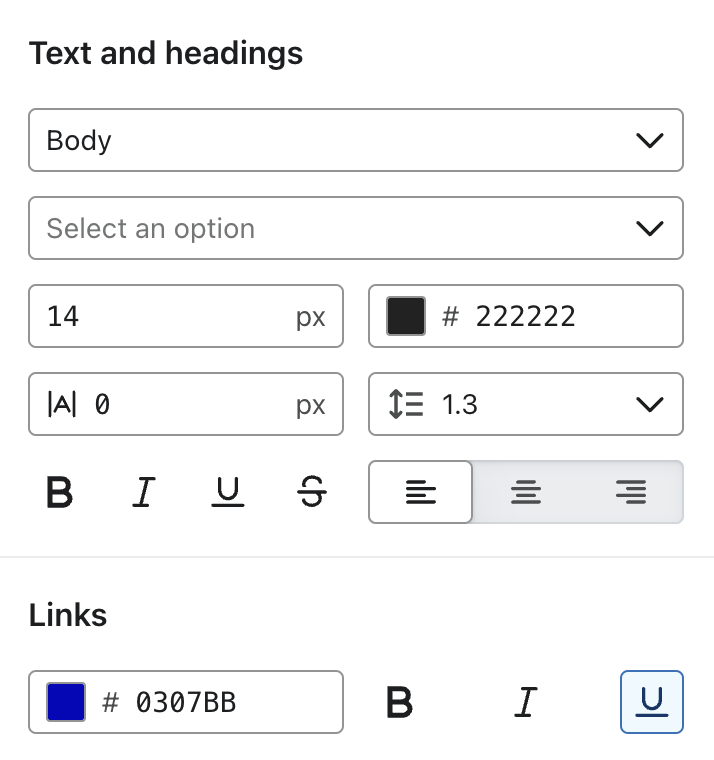This screenshot has width=714, height=760.
Task: Center-align the text
Action: pyautogui.click(x=526, y=492)
